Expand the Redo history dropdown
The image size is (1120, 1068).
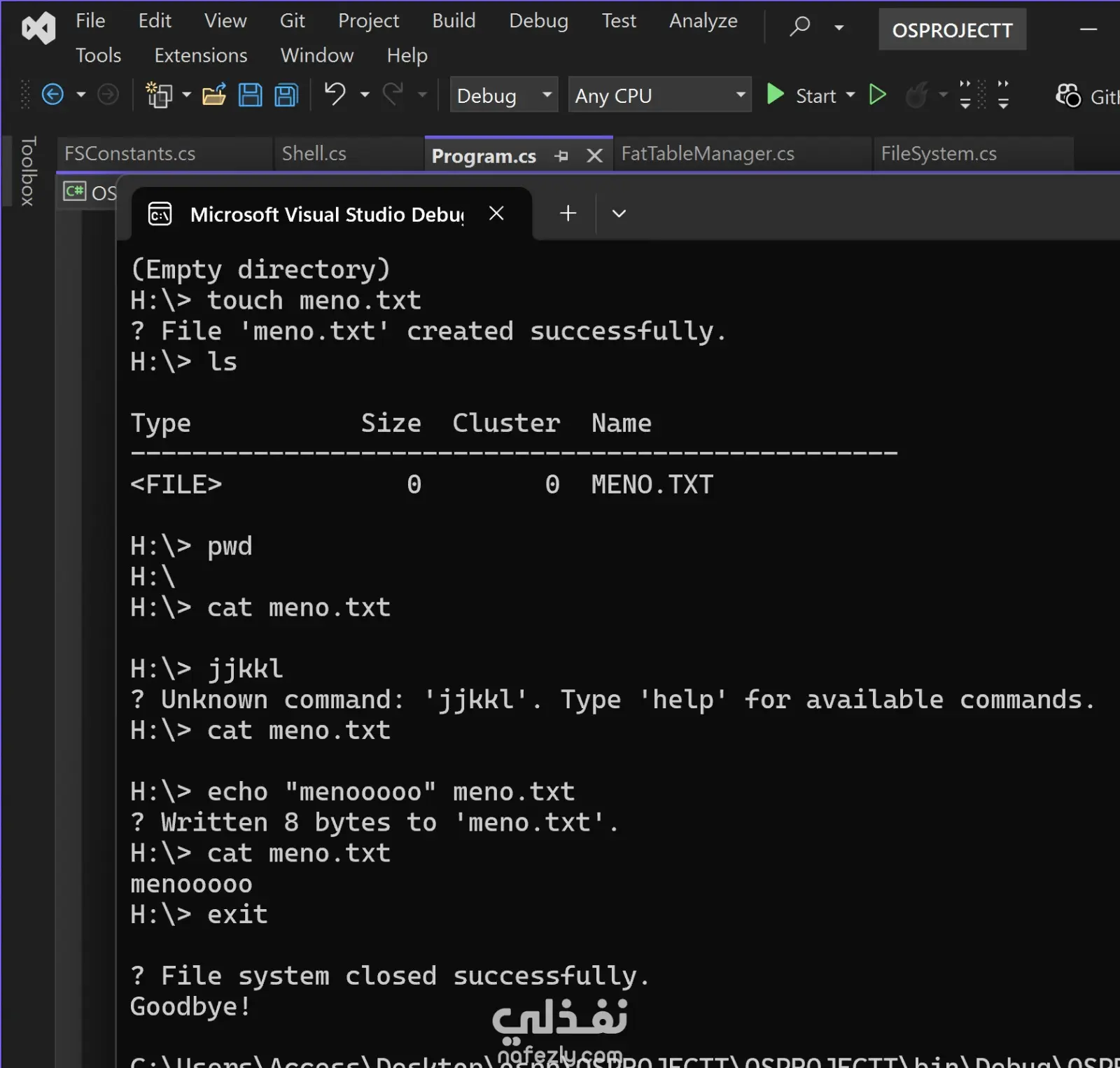pyautogui.click(x=422, y=94)
